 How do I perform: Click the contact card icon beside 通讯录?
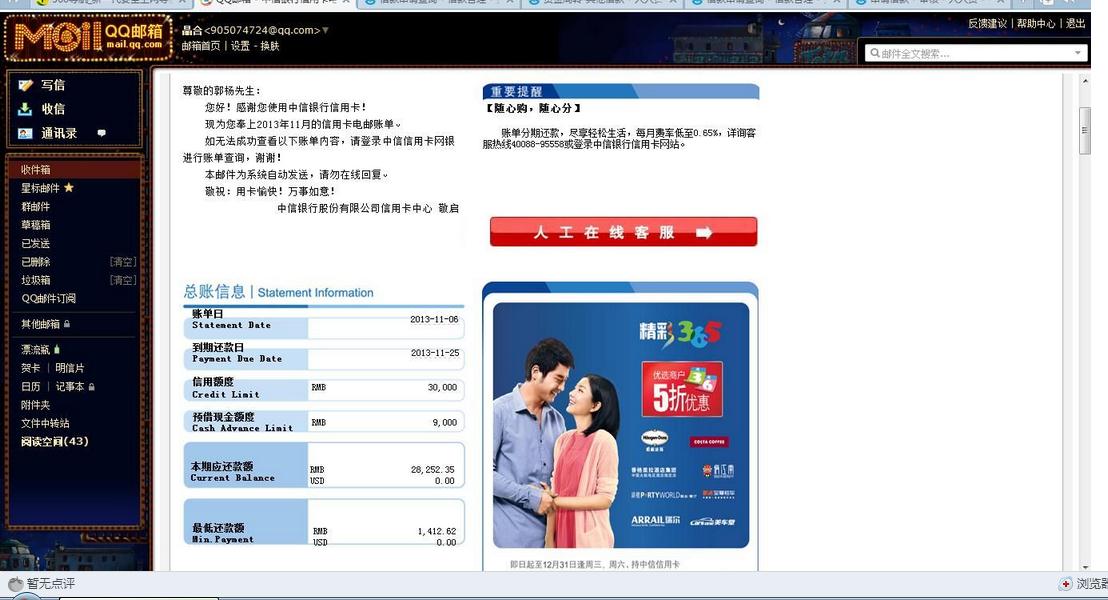[x=25, y=133]
